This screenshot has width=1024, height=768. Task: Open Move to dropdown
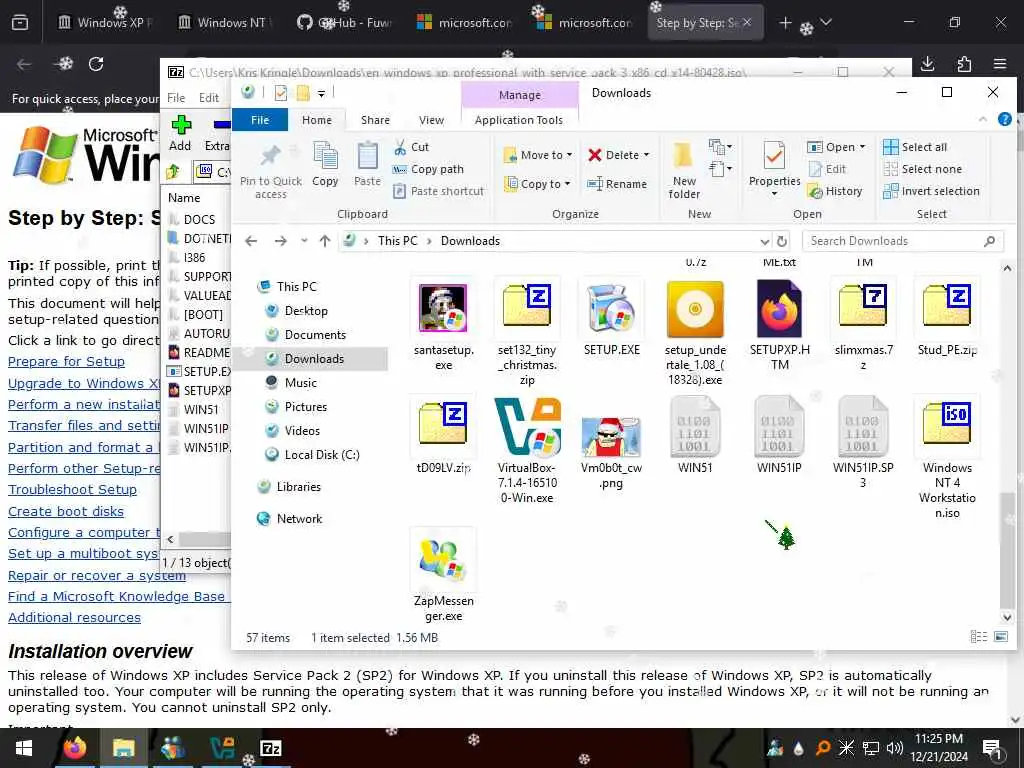537,155
